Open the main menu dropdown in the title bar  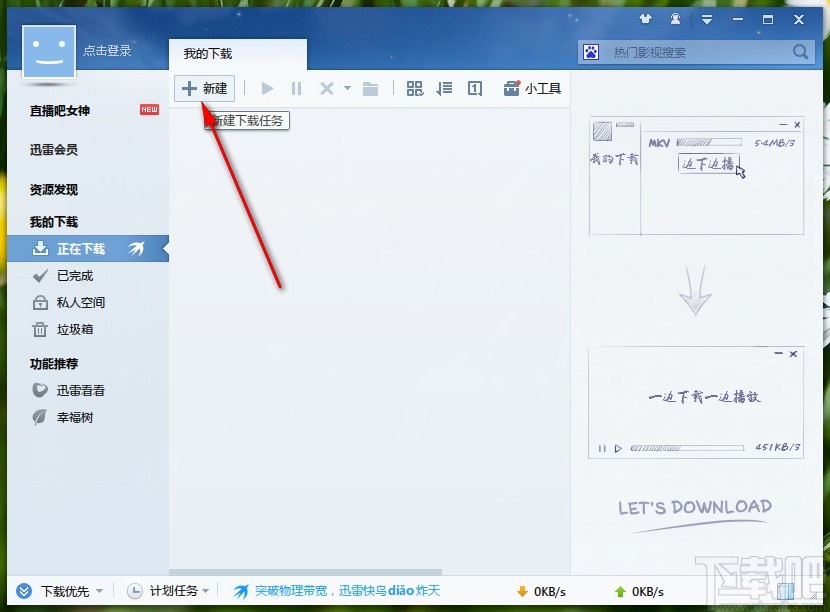[x=707, y=20]
